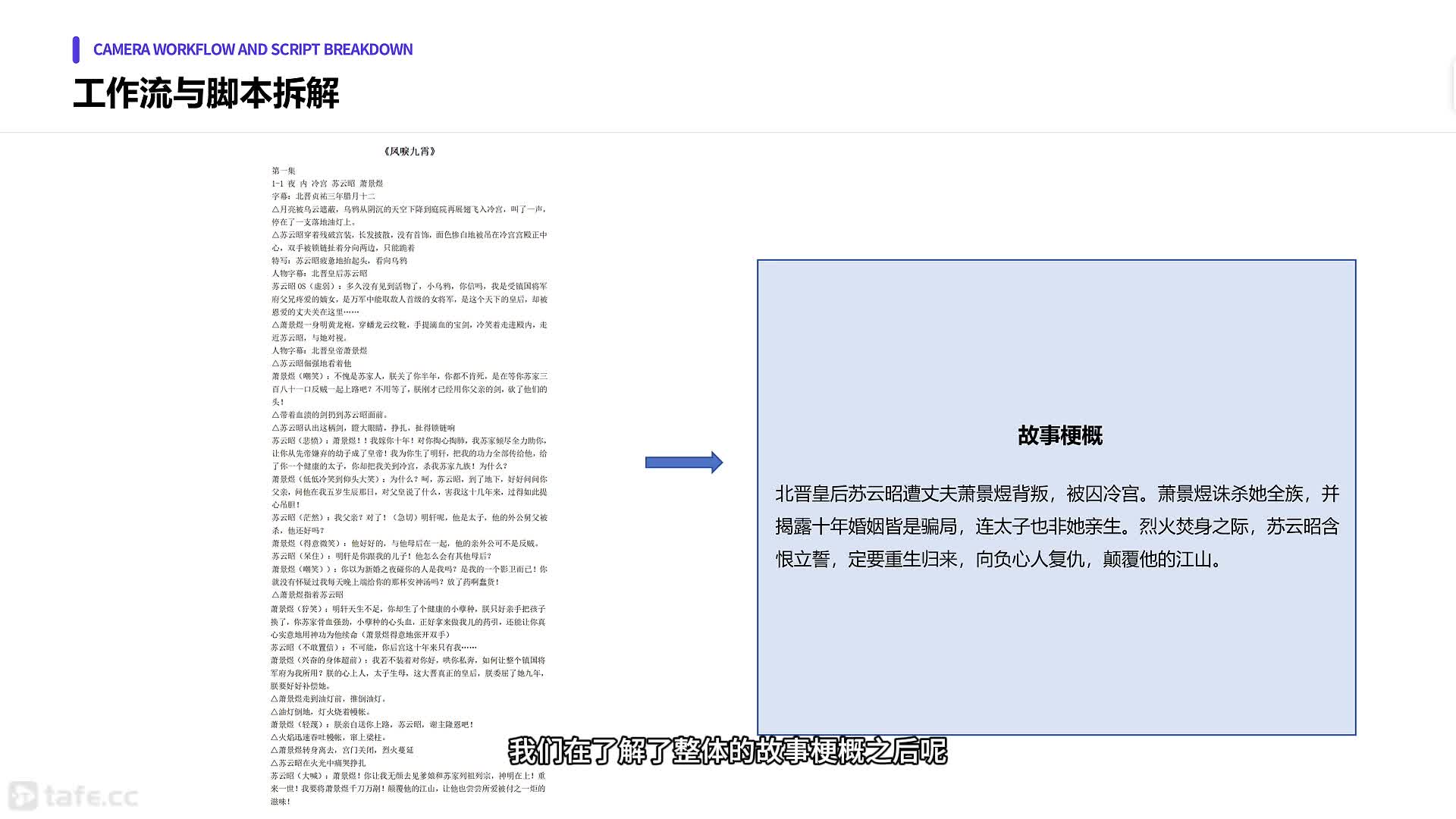Click the line △油灯倒地，灯火烧着幔帐
The image size is (1456, 819).
[x=321, y=712]
